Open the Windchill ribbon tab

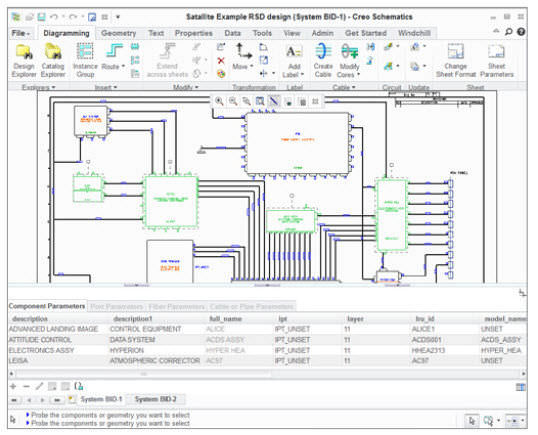414,33
